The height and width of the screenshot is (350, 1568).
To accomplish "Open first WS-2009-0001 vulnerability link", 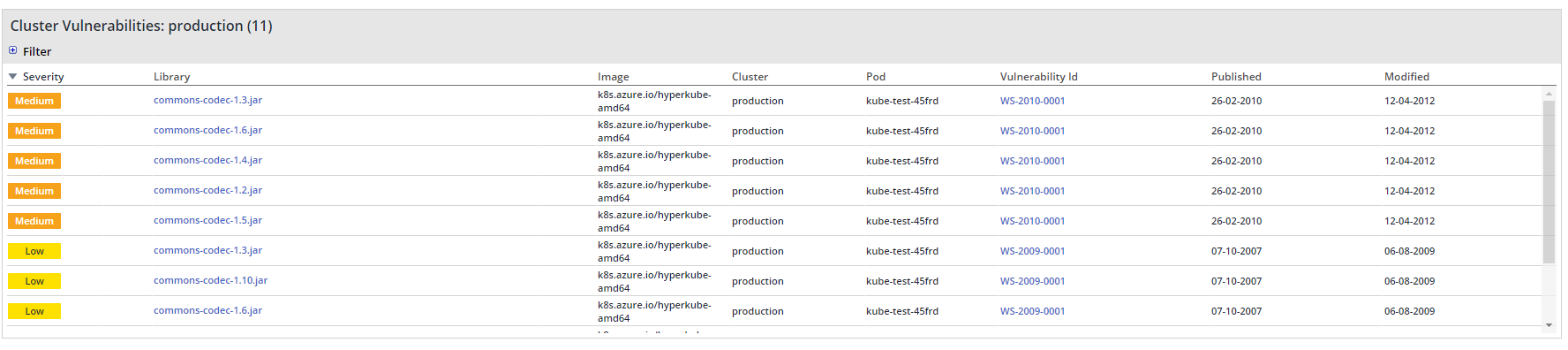I will (1032, 251).
